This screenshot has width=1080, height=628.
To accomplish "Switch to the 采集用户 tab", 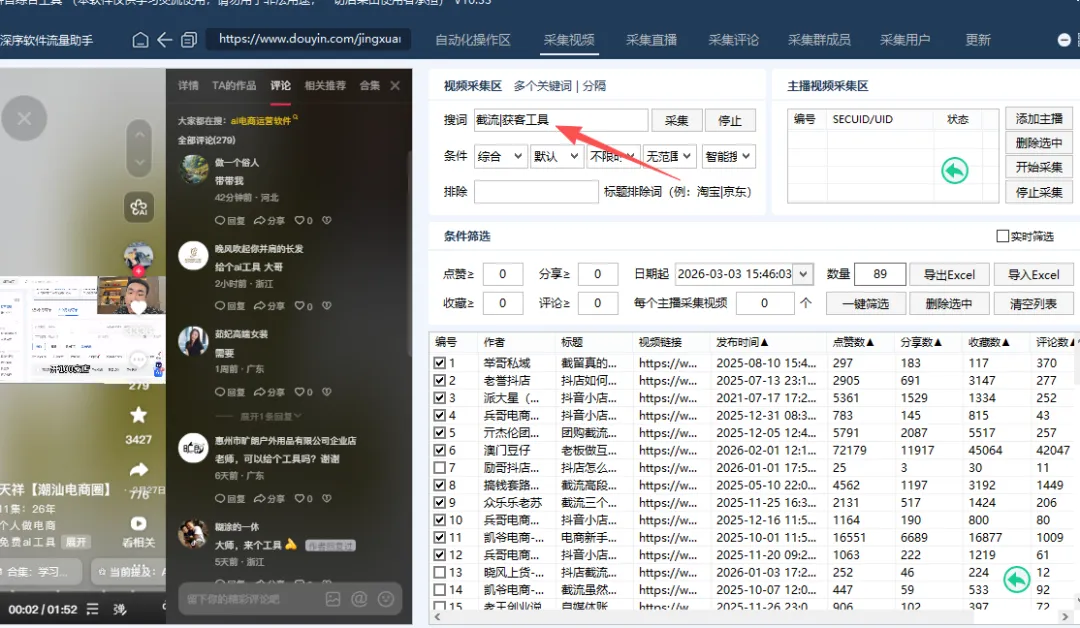I will coord(904,40).
